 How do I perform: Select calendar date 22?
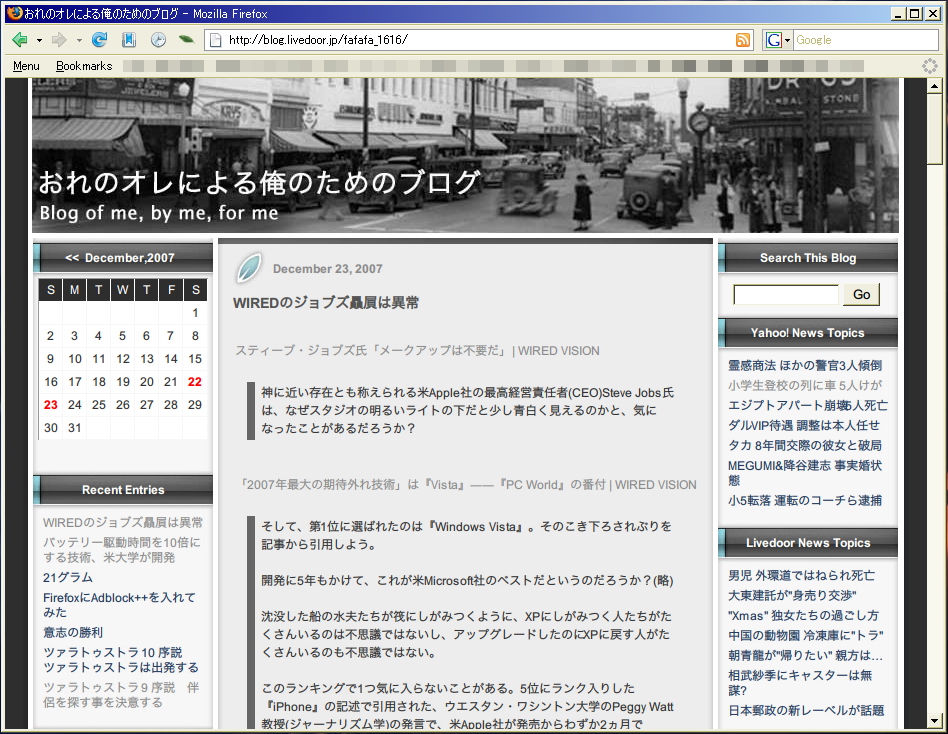click(x=195, y=382)
